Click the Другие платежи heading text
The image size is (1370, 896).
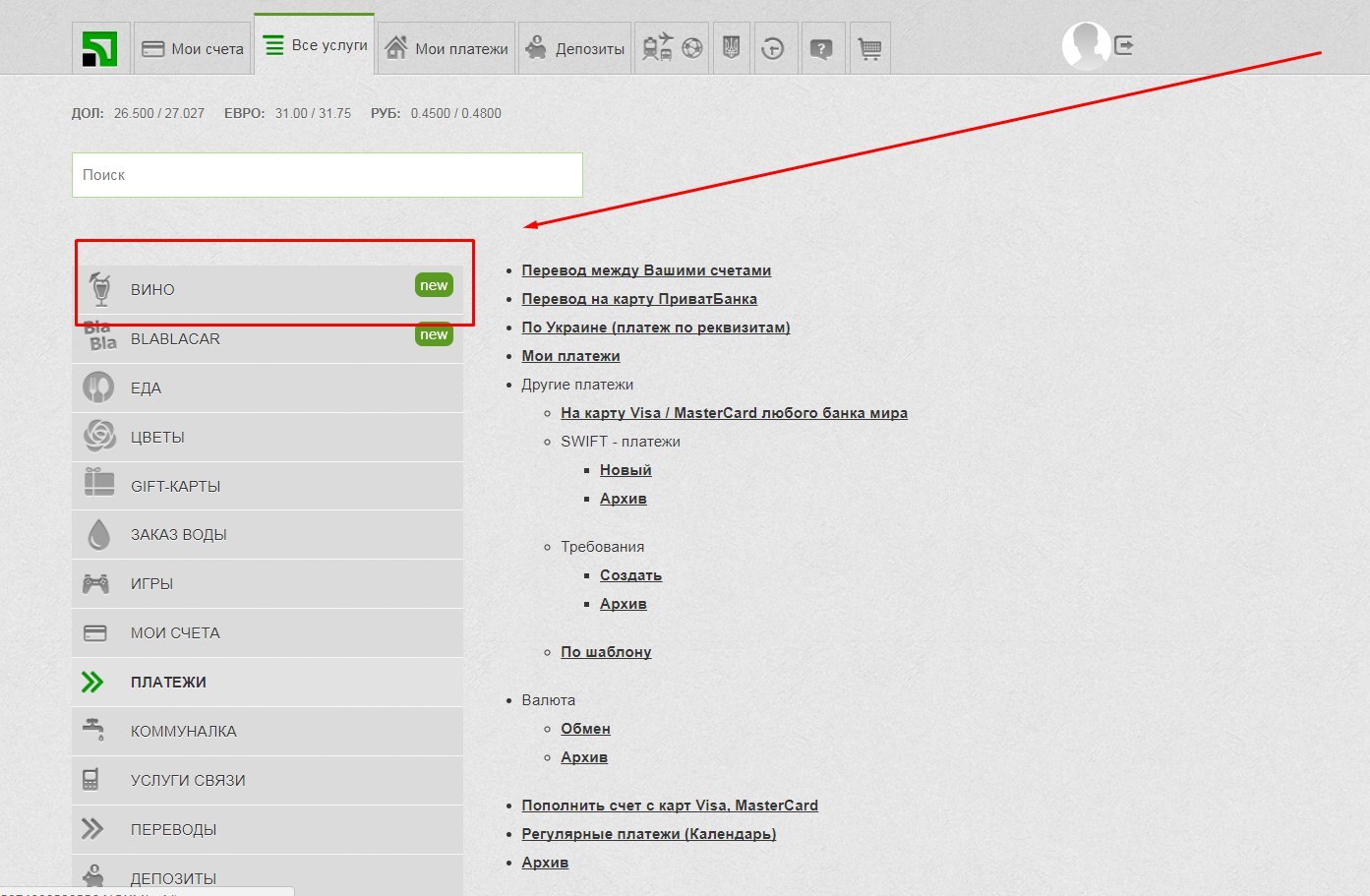pyautogui.click(x=577, y=385)
